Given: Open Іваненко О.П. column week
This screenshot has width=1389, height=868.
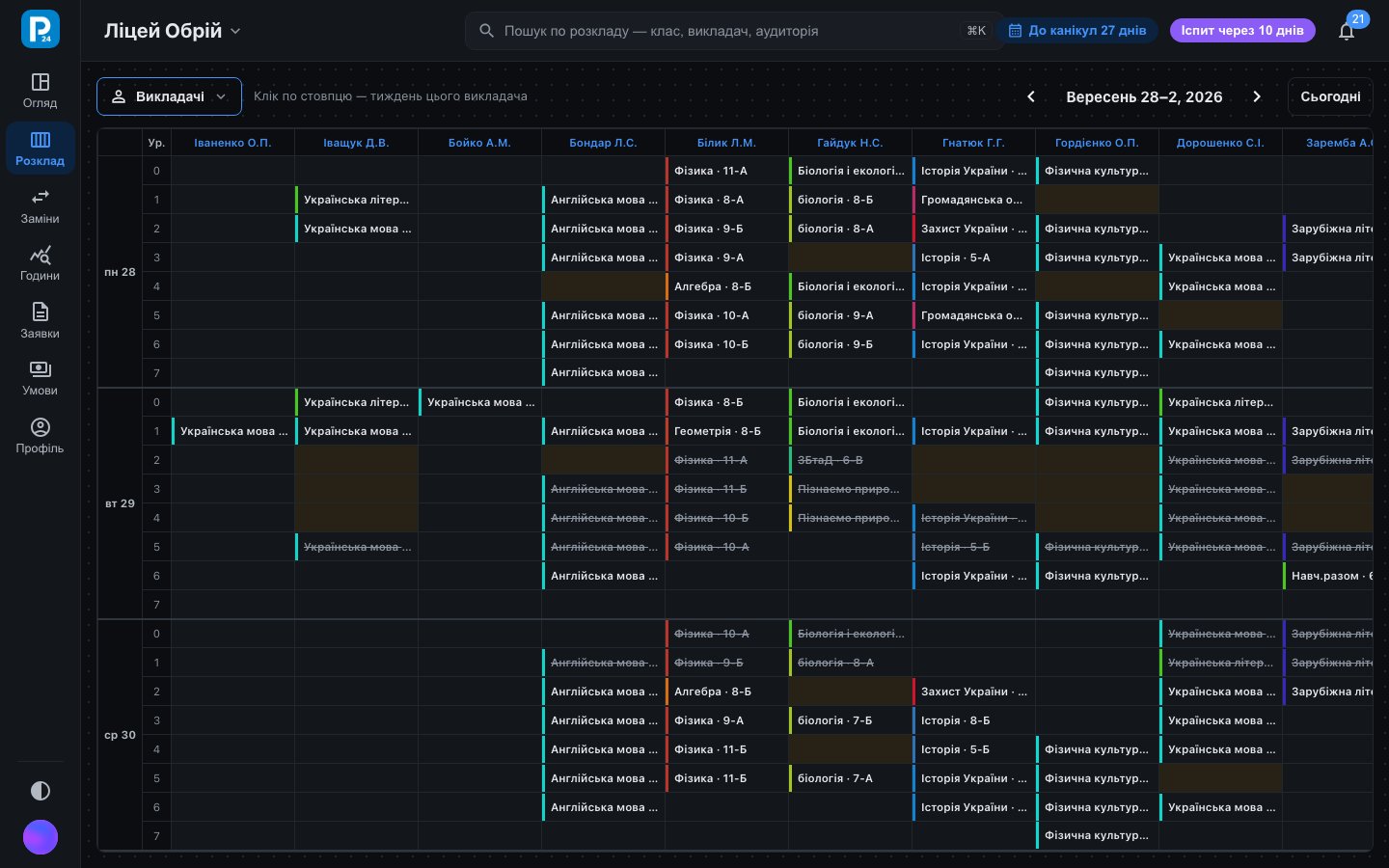Looking at the screenshot, I should [232, 143].
